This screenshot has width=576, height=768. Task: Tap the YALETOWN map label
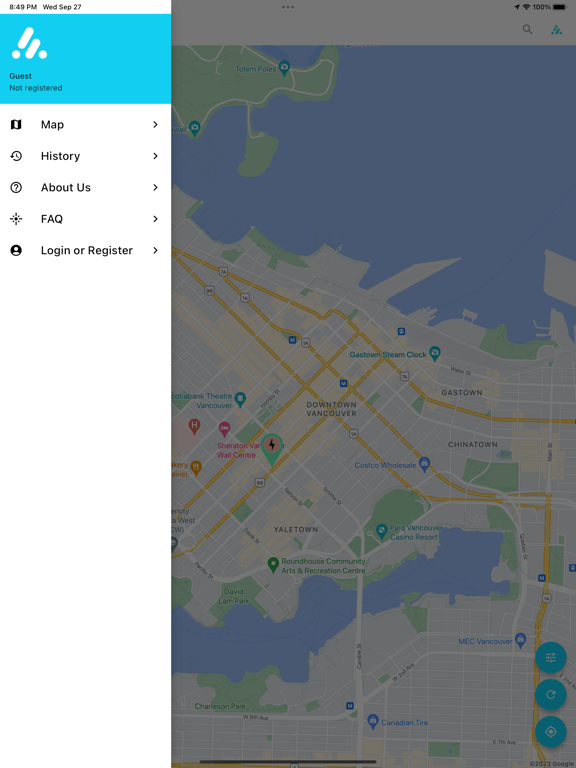coord(296,529)
